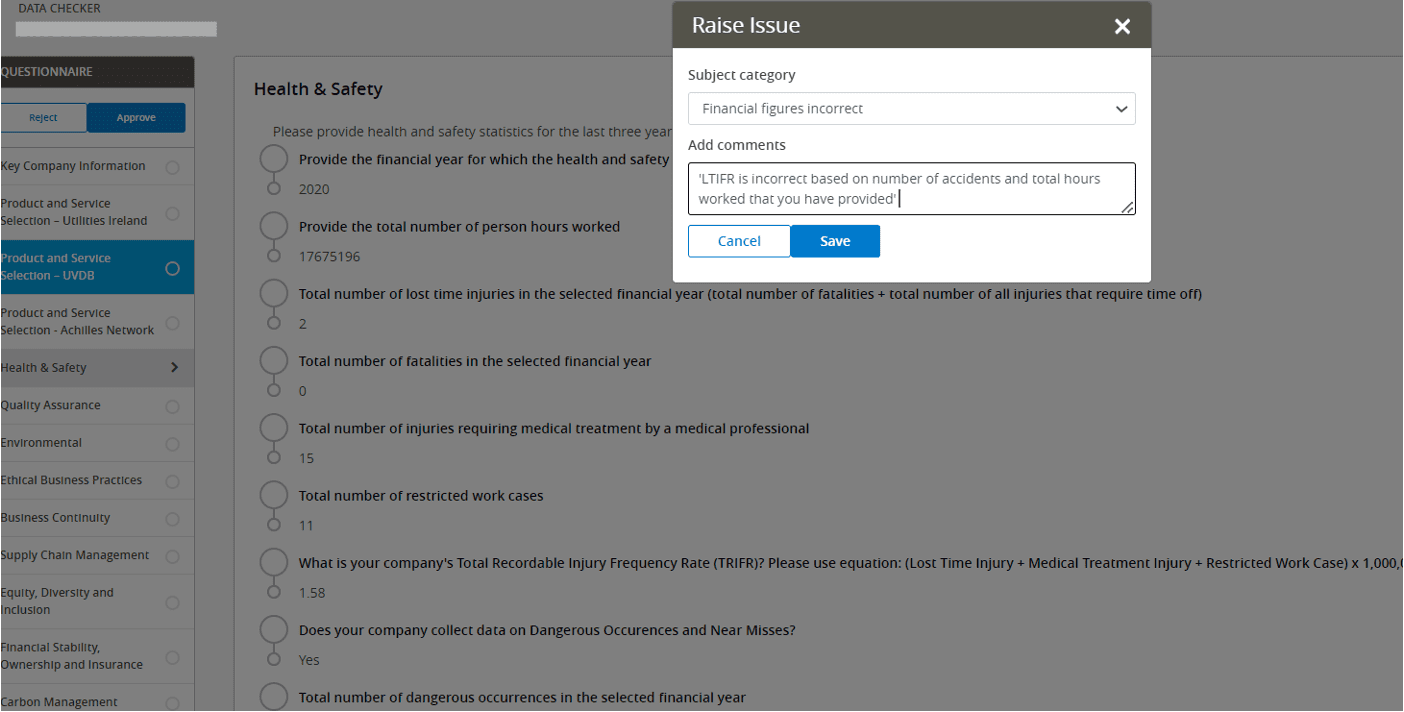This screenshot has height=712, width=1404.
Task: Click the fatalities question marker icon
Action: (x=274, y=361)
